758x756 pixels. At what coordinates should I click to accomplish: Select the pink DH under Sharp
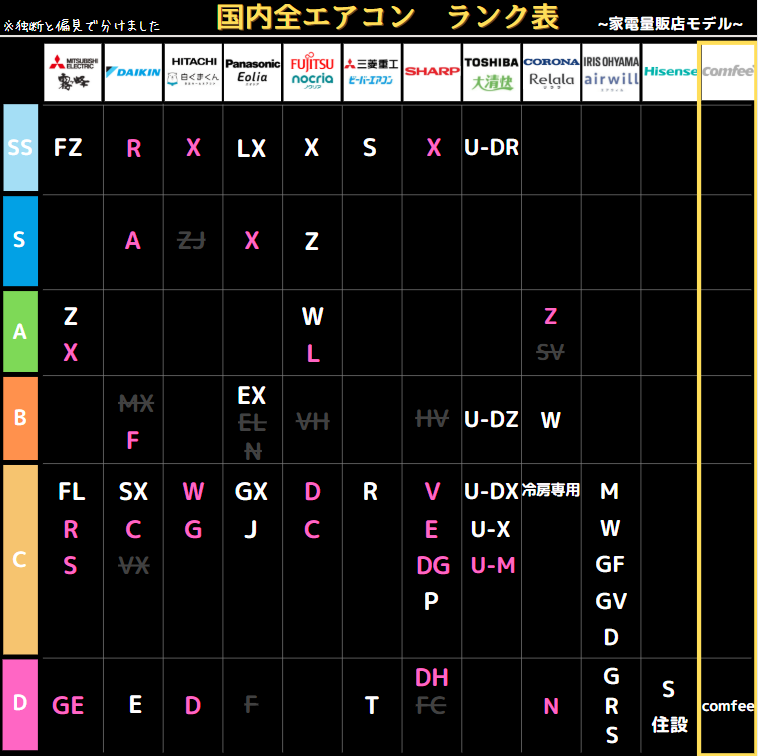(x=432, y=678)
